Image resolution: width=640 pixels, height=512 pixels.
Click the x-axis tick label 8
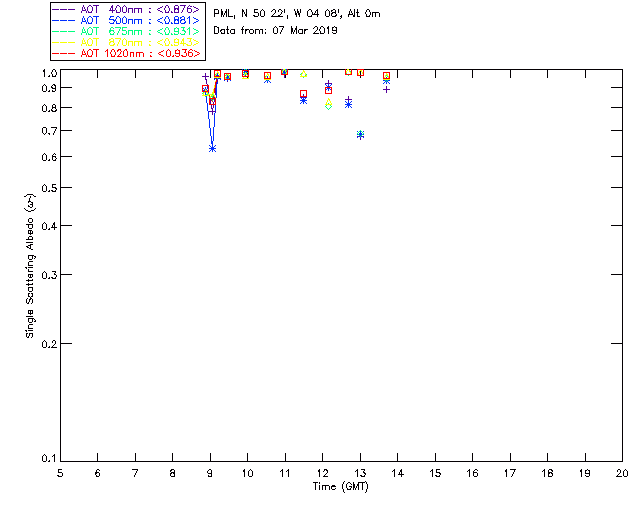[173, 473]
